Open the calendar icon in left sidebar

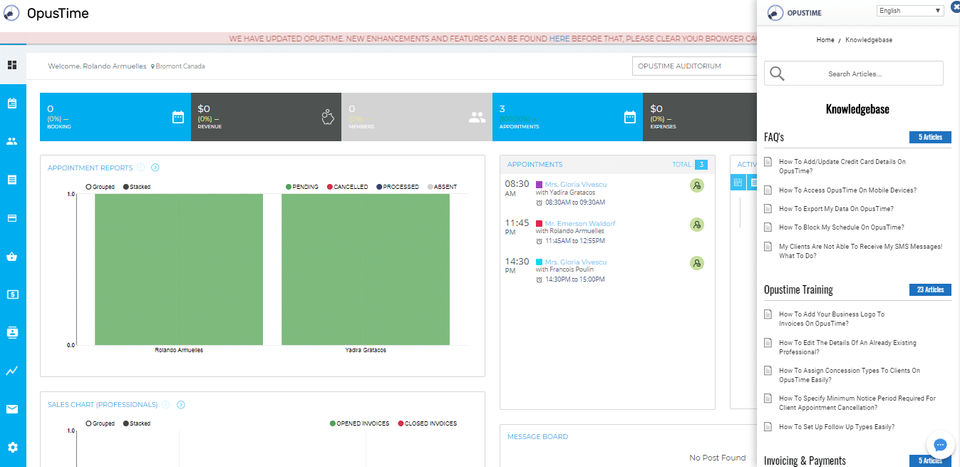click(x=12, y=103)
